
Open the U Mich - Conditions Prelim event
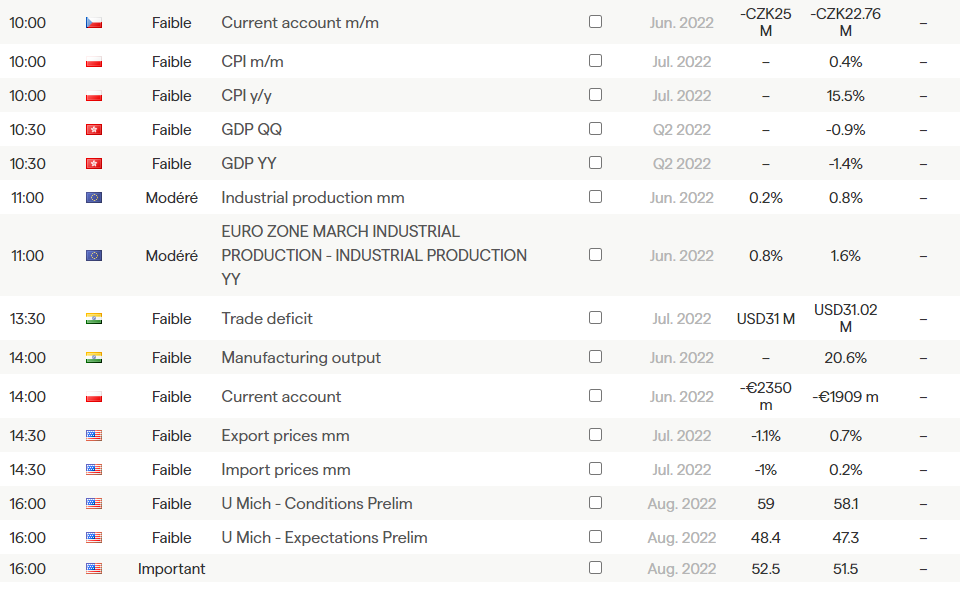pos(316,504)
